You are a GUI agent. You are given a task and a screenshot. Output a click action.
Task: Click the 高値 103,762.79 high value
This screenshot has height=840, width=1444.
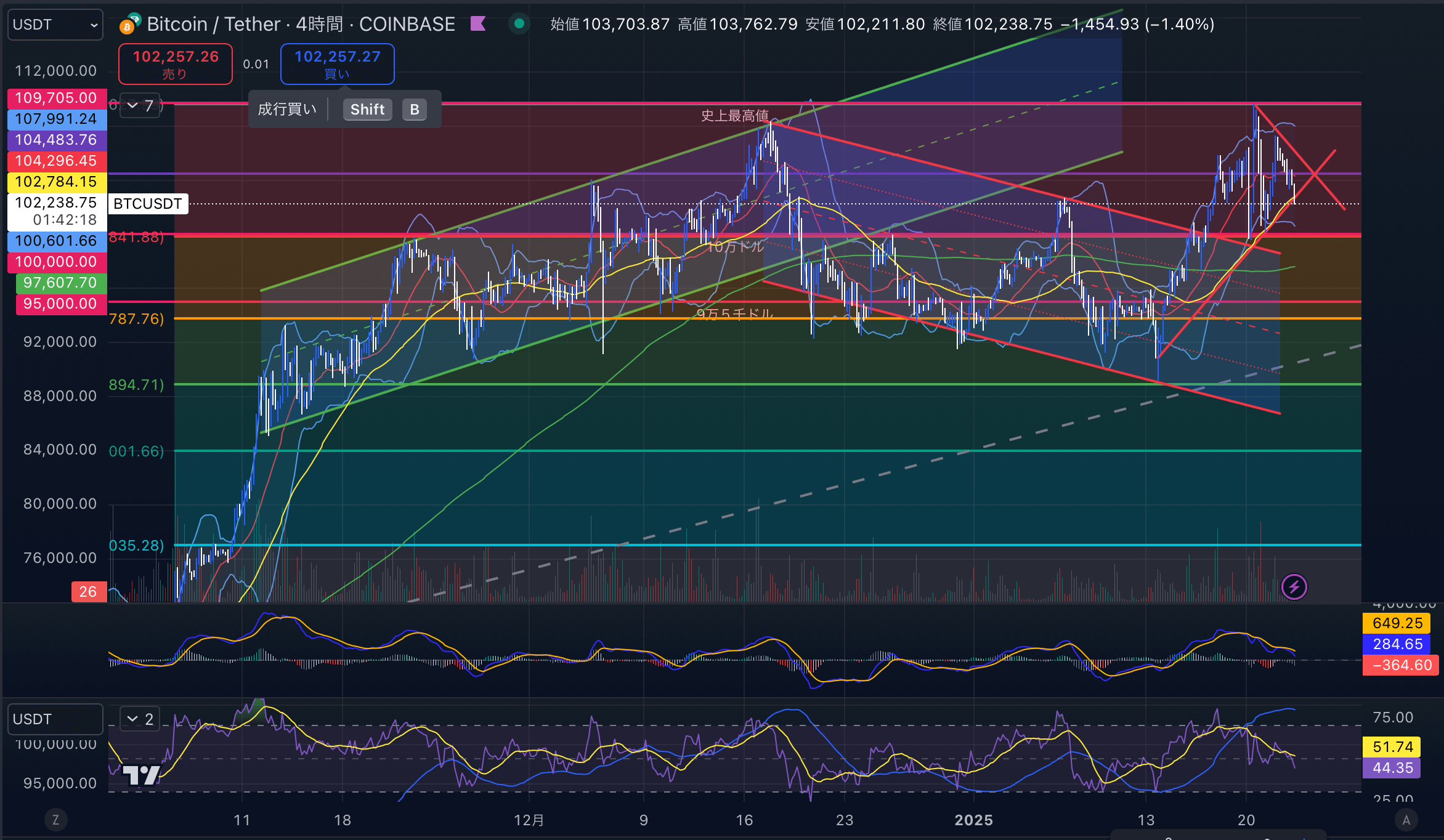(x=737, y=24)
